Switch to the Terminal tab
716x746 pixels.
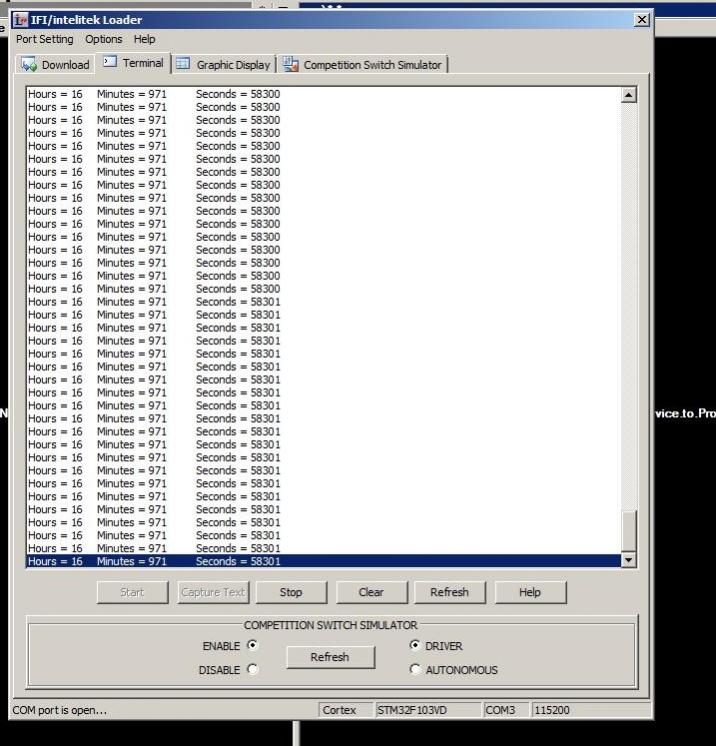point(133,63)
